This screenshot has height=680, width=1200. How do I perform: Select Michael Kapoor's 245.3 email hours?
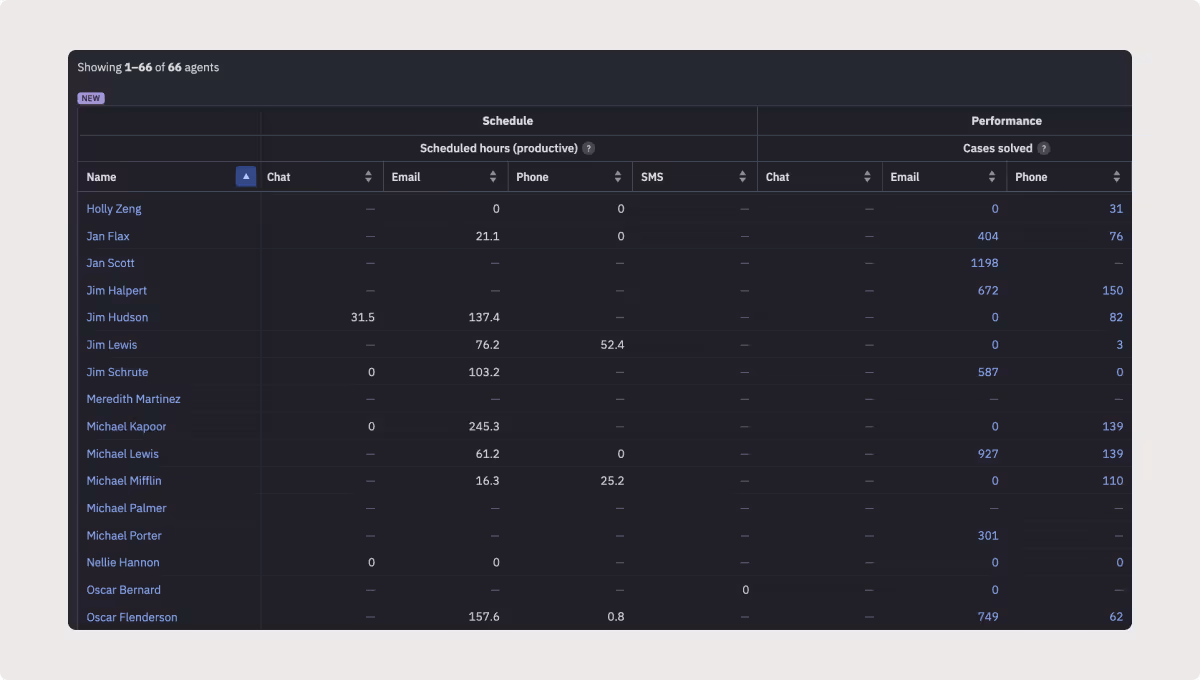coord(484,426)
